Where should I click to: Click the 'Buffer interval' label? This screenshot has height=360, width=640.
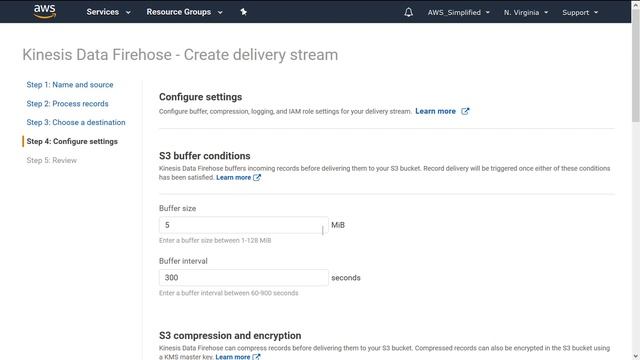click(183, 261)
